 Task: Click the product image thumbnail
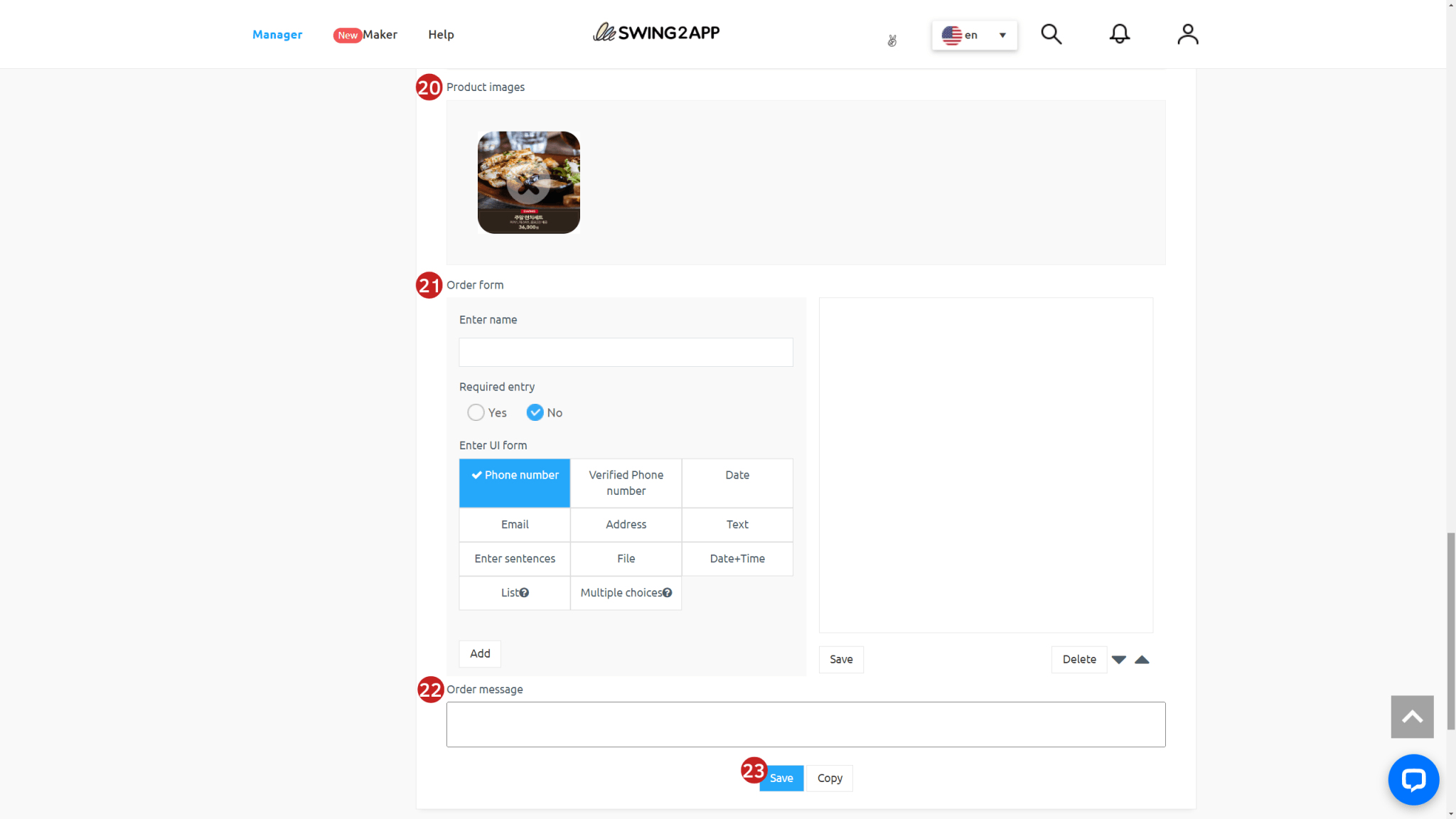tap(528, 182)
